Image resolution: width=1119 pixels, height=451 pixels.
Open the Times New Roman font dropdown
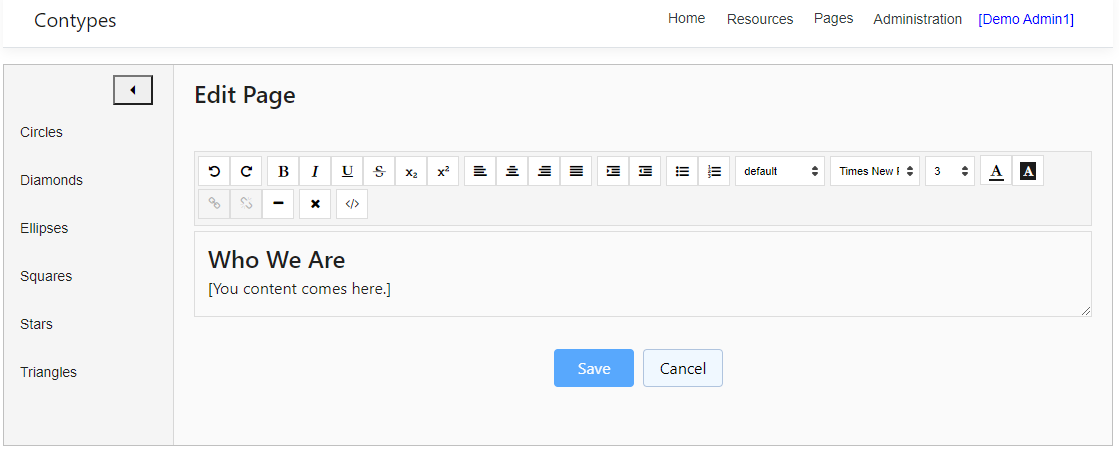(x=875, y=171)
